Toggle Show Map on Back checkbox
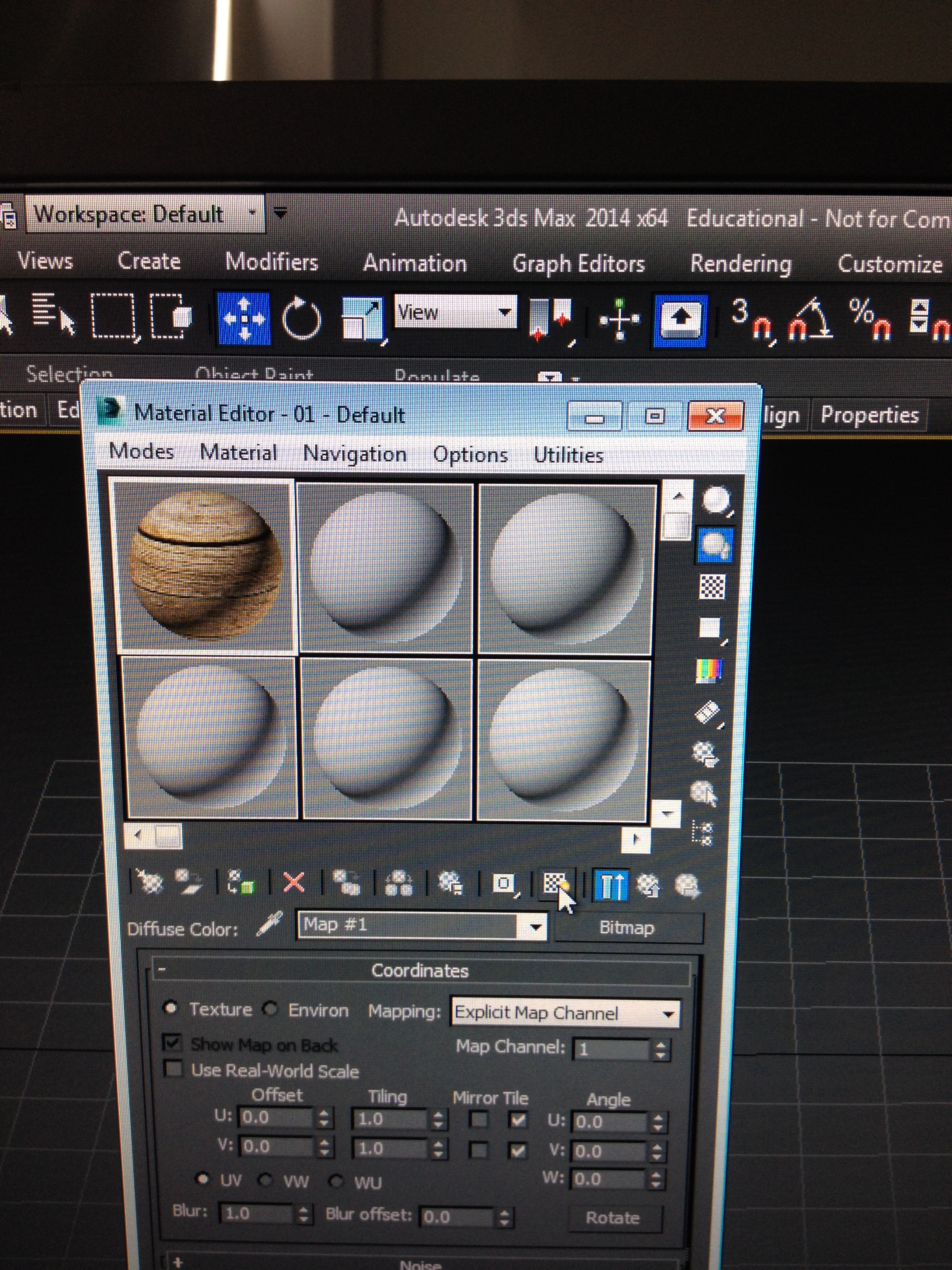This screenshot has height=1270, width=952. coord(172,1042)
